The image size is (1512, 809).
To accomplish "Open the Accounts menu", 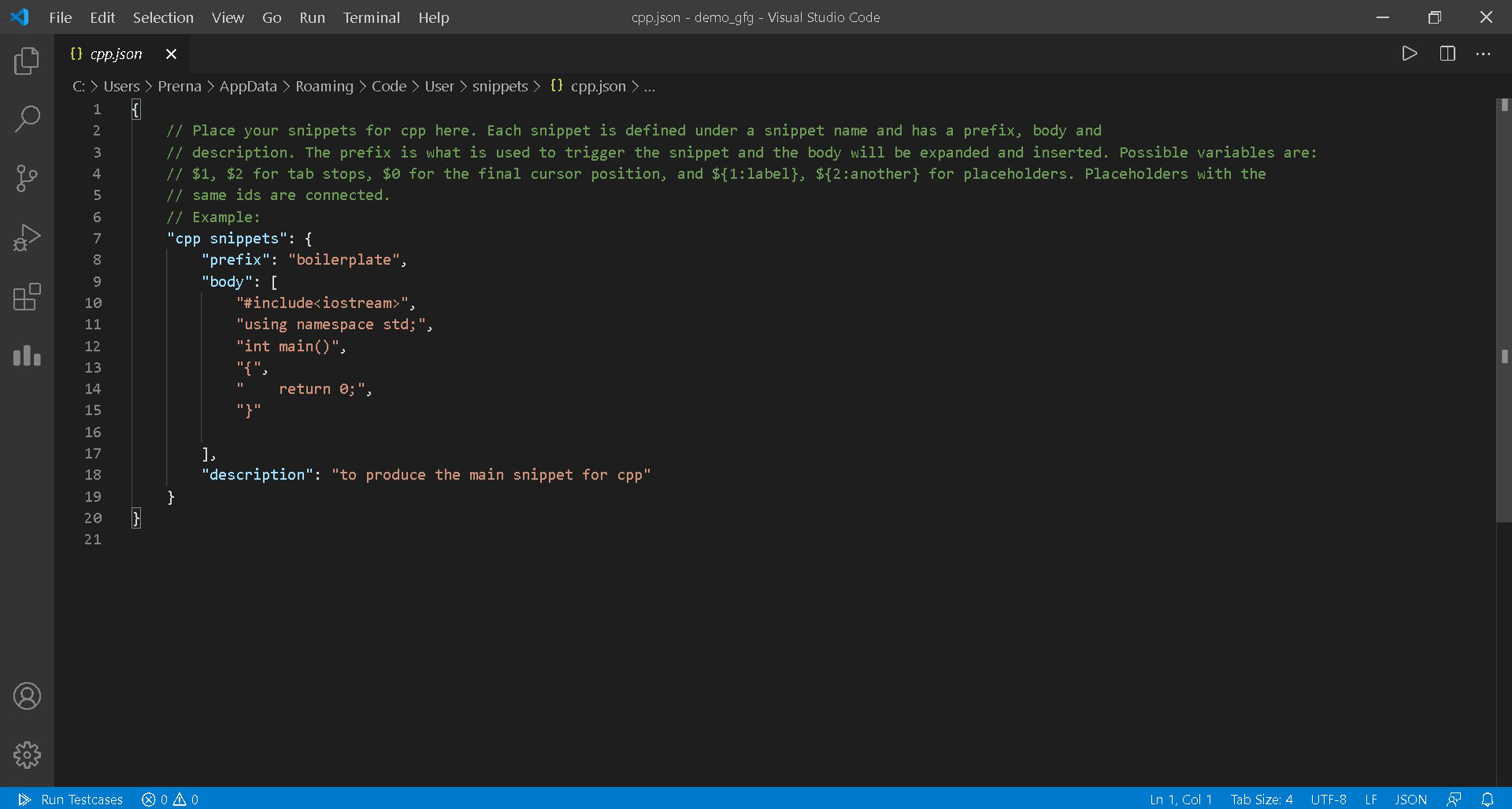I will (27, 696).
